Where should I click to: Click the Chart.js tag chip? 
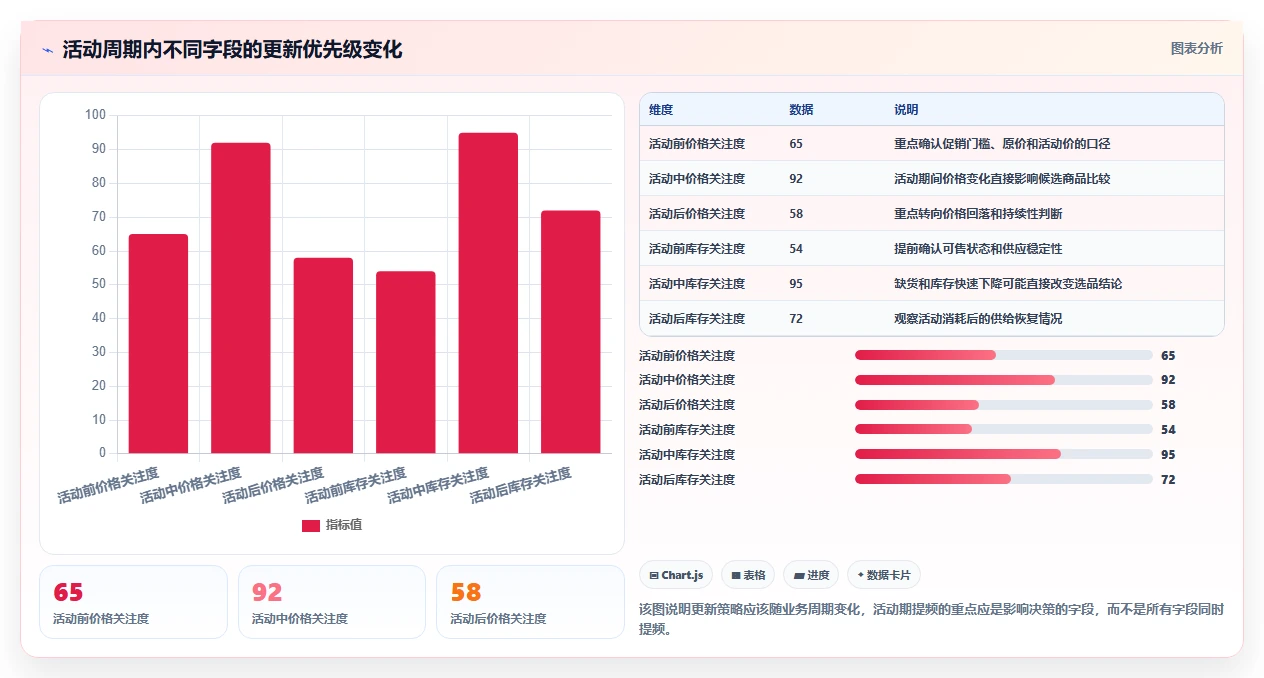tap(676, 575)
